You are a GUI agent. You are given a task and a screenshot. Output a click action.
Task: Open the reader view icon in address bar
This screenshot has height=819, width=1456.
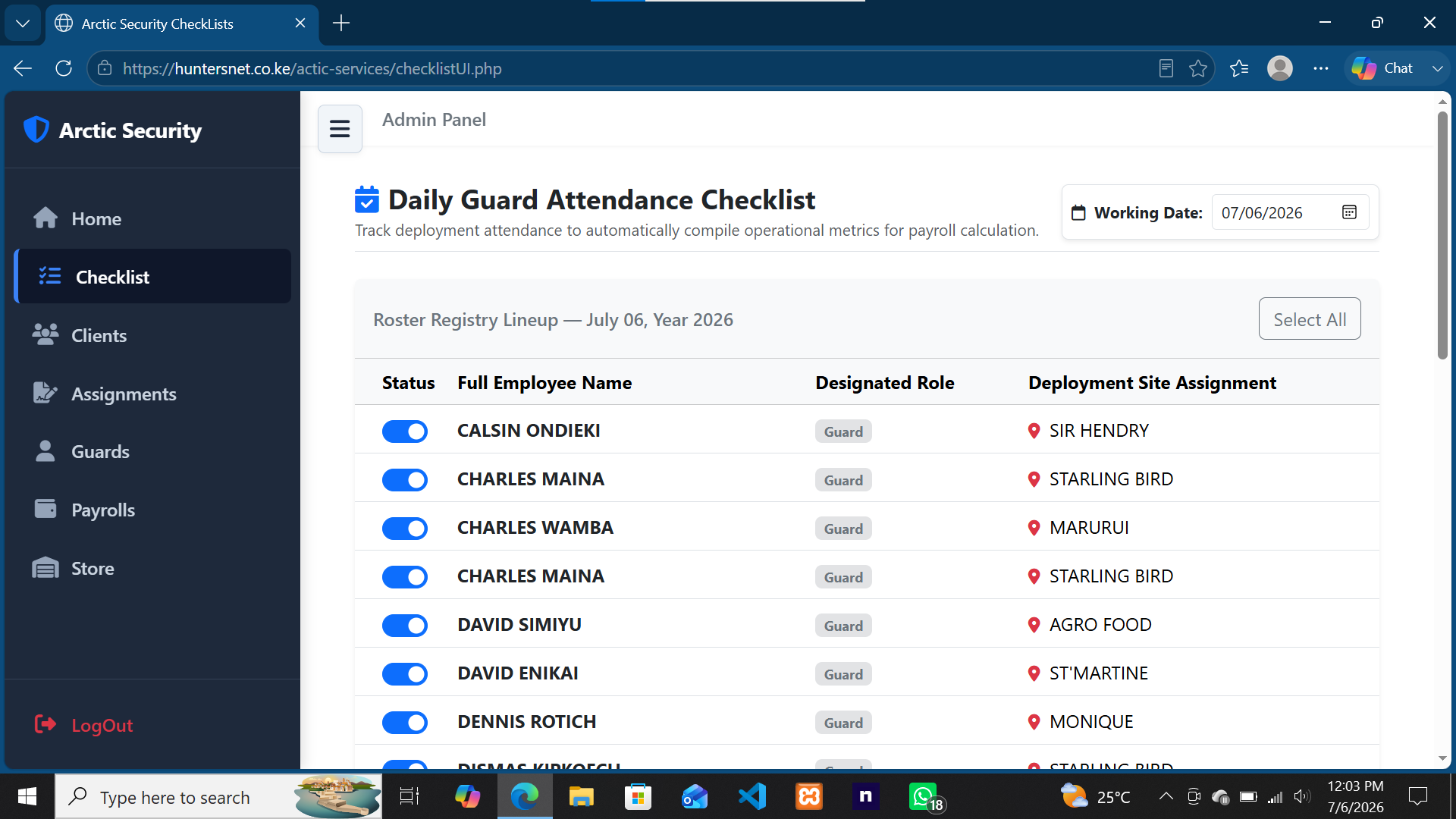pos(1166,68)
